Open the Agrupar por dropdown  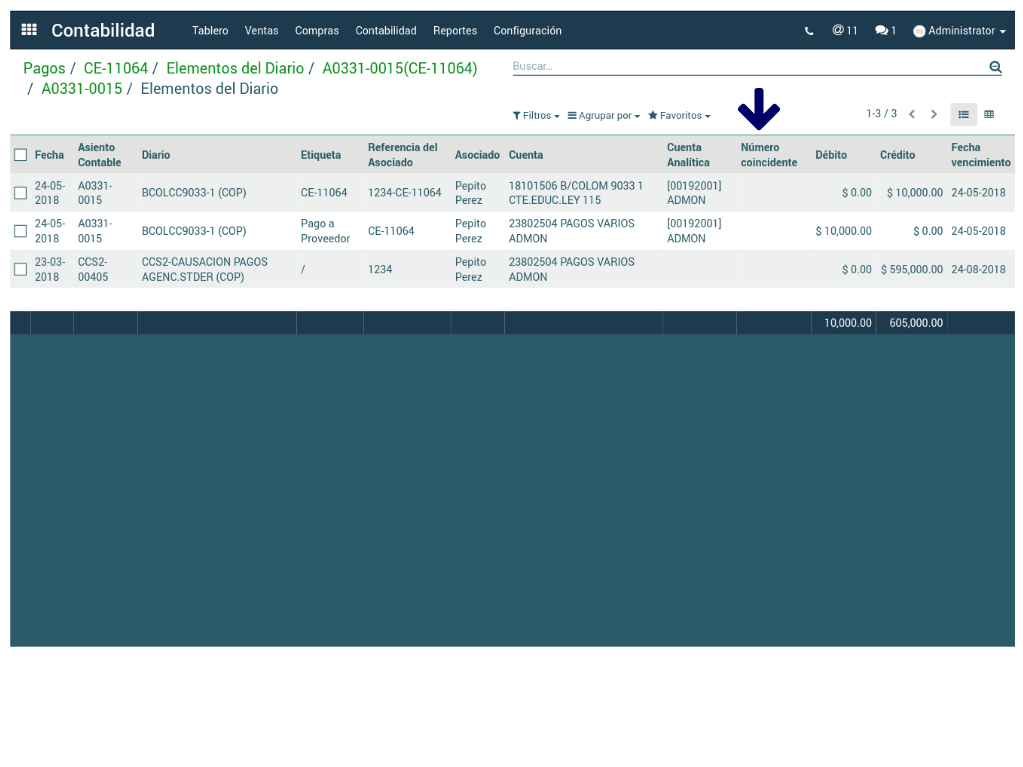[604, 116]
